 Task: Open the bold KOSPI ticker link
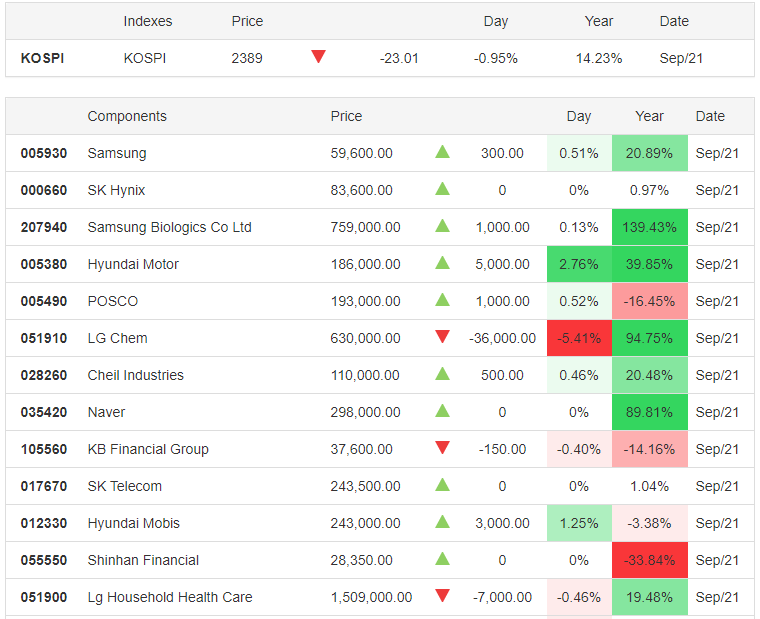coord(43,58)
